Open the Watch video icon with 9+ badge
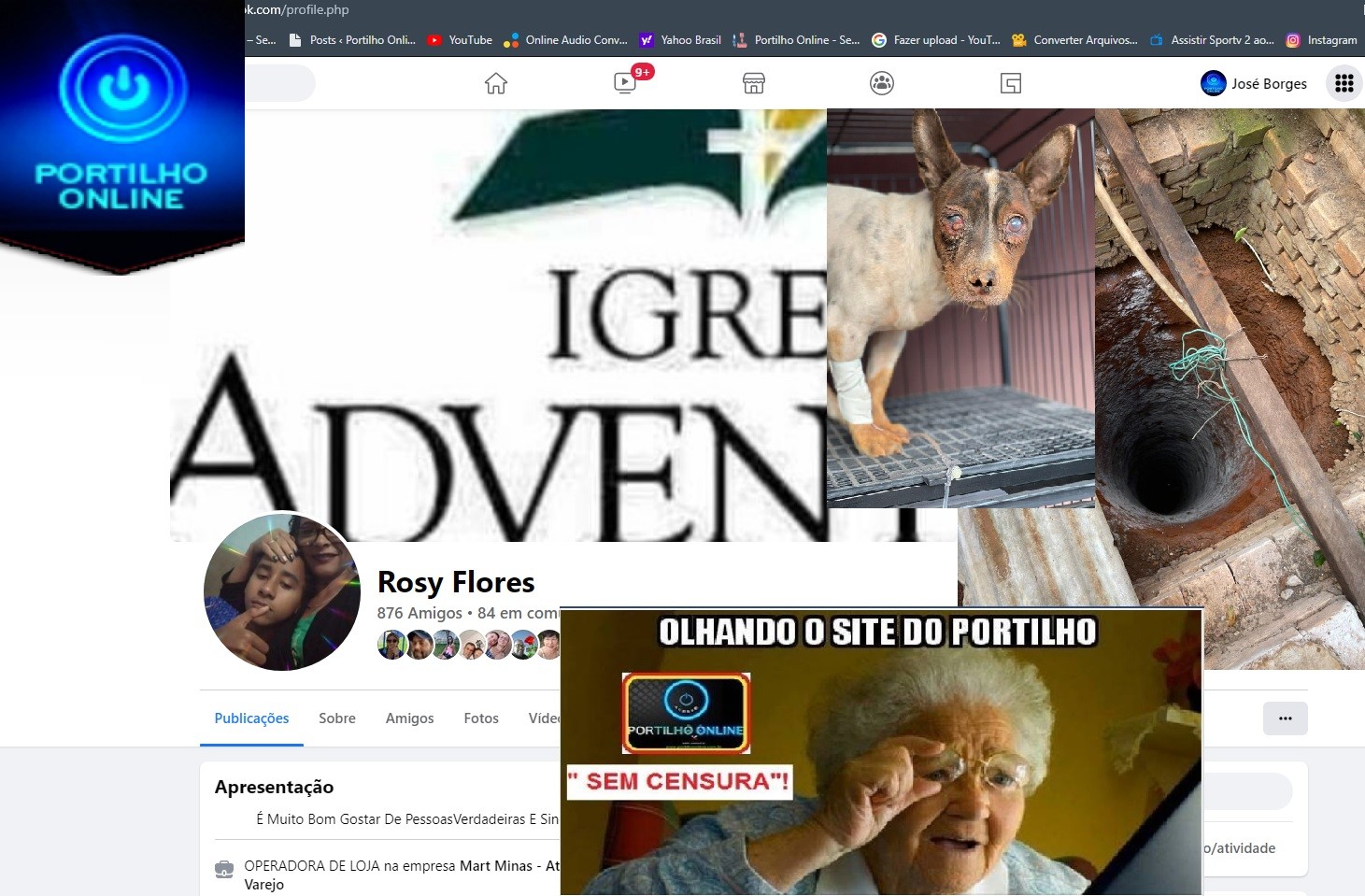This screenshot has width=1365, height=896. [x=625, y=83]
